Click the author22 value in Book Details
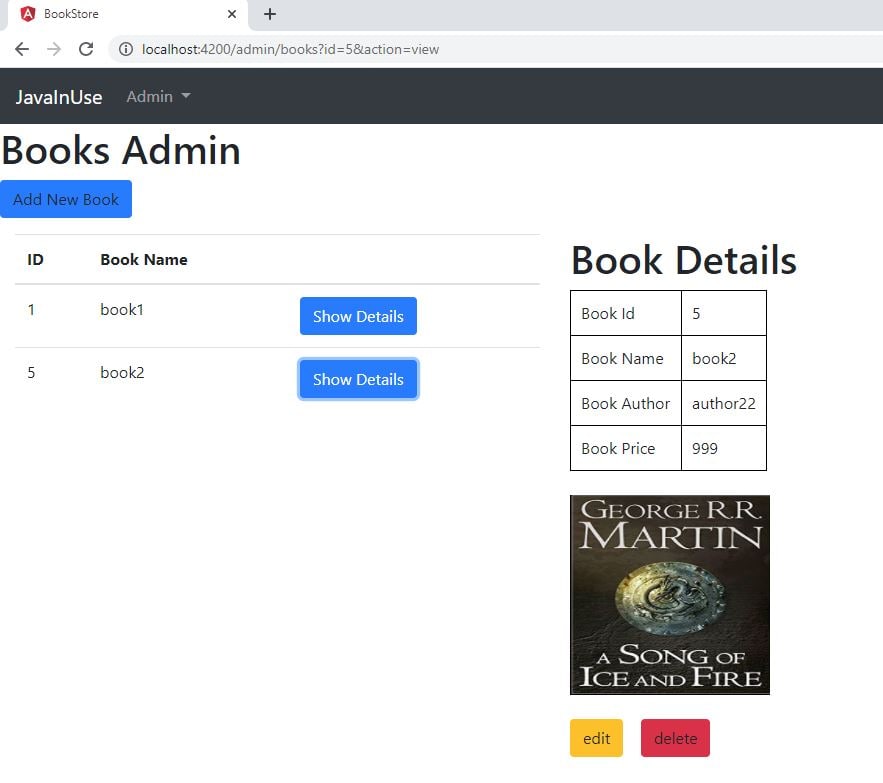 [x=724, y=403]
